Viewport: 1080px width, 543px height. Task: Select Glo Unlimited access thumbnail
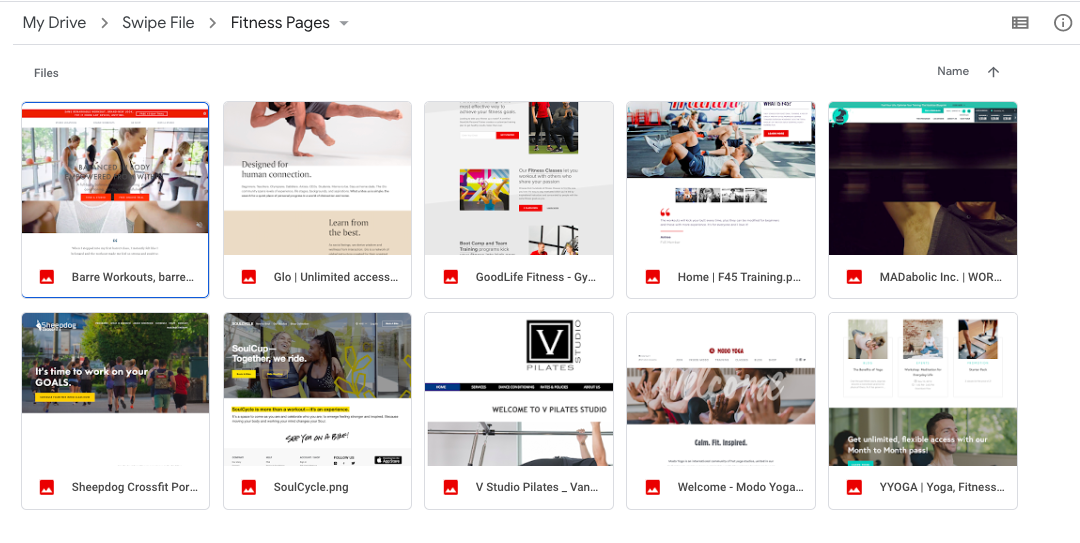point(318,178)
